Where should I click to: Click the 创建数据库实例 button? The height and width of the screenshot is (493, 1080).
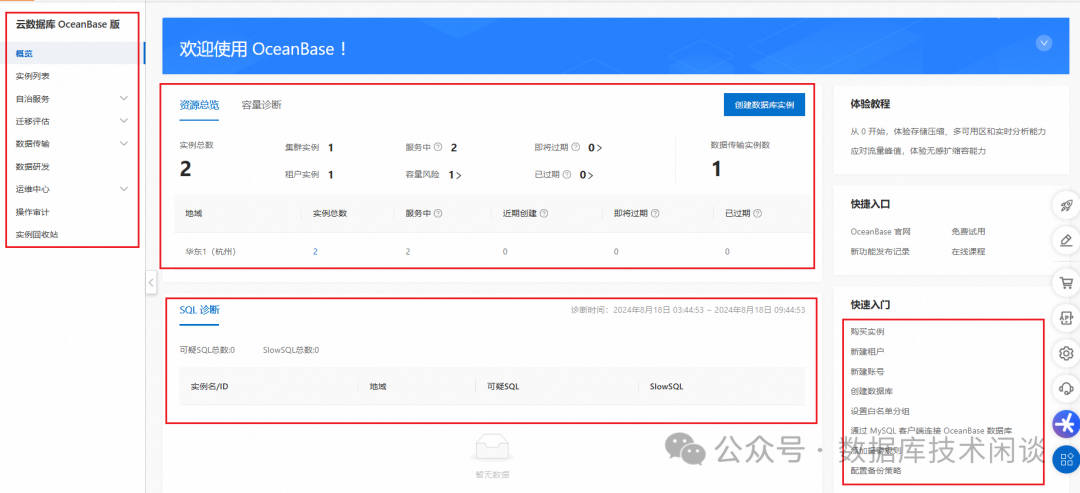(x=765, y=105)
